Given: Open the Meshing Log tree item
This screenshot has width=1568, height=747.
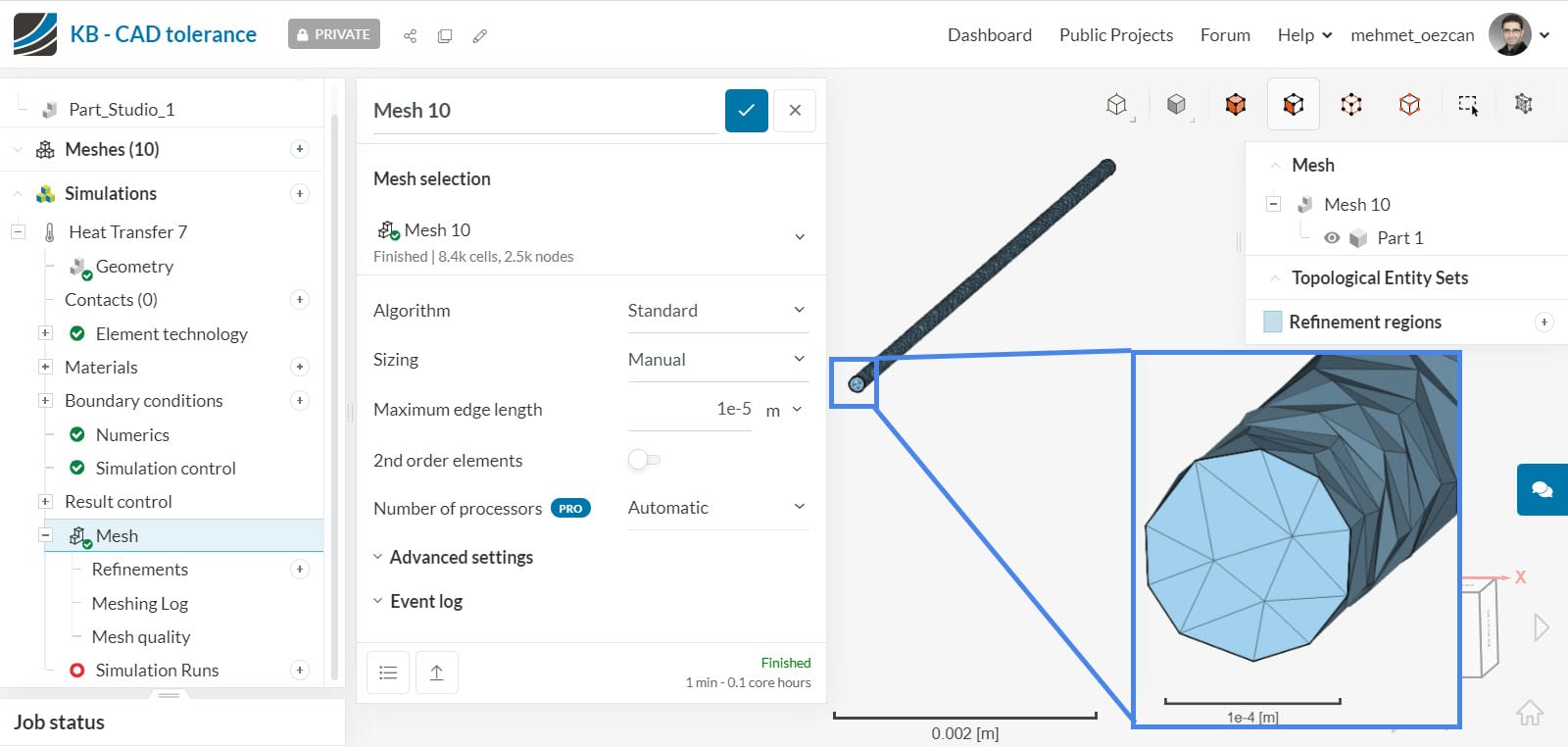Looking at the screenshot, I should (139, 604).
